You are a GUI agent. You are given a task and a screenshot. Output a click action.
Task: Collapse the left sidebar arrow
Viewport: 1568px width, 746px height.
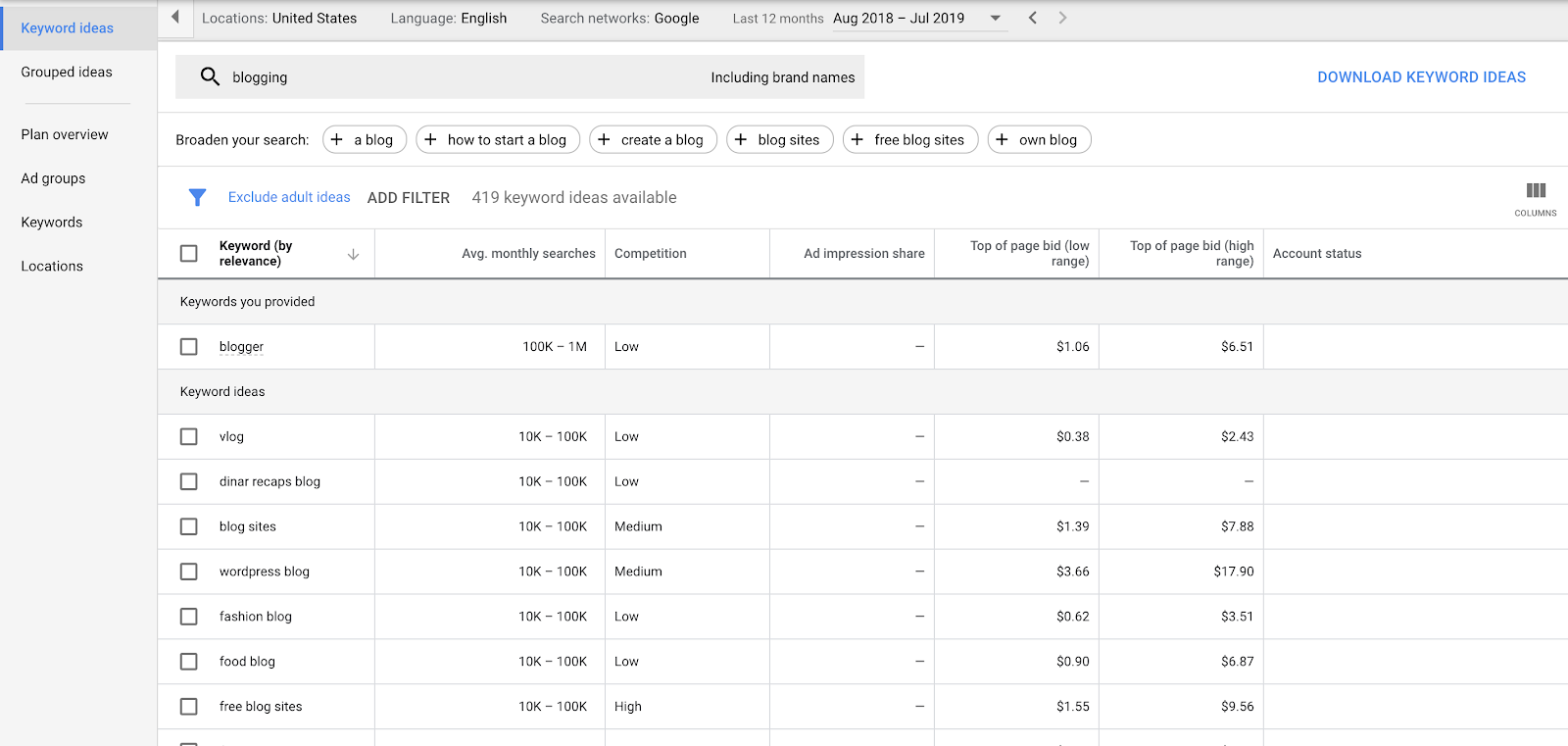click(175, 17)
